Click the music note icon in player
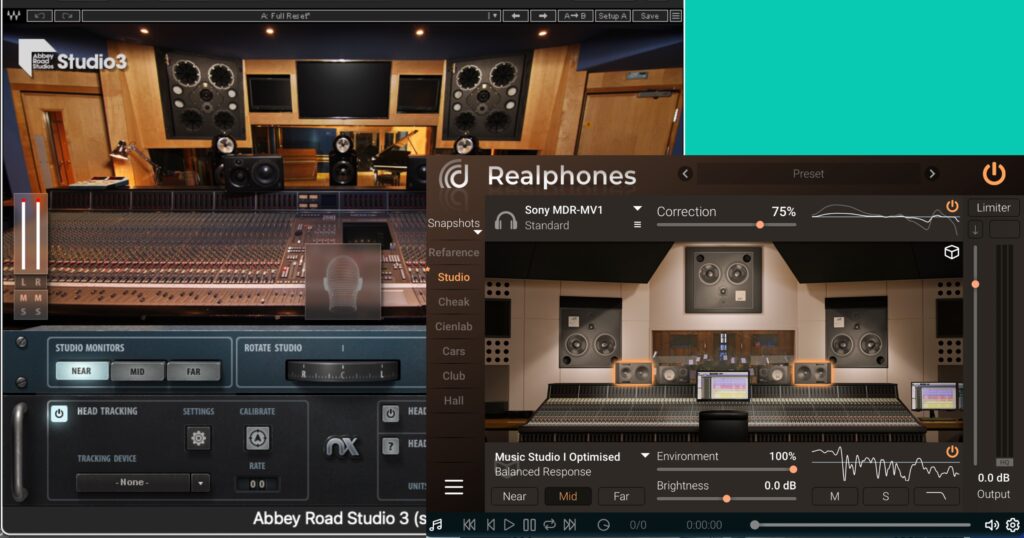The width and height of the screenshot is (1024, 538). (436, 525)
